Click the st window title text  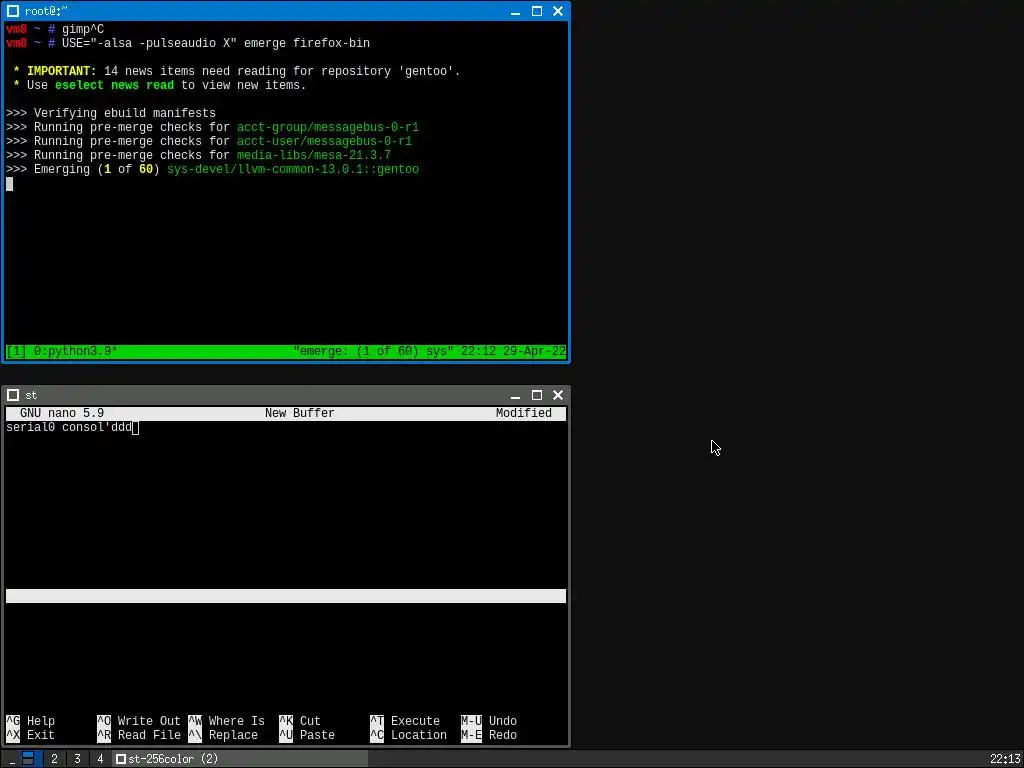tap(31, 395)
